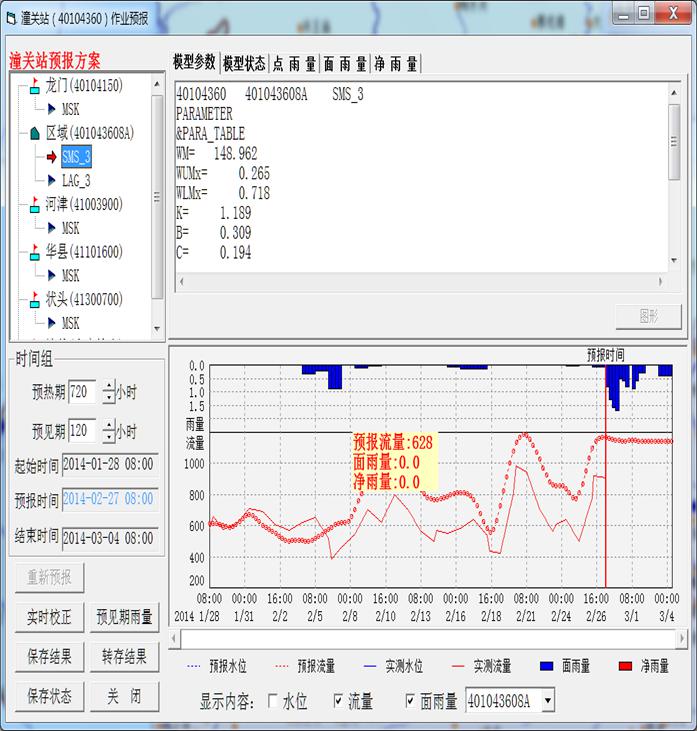Click the tree panel scroll up arrow
The width and height of the screenshot is (697, 731).
(x=157, y=84)
